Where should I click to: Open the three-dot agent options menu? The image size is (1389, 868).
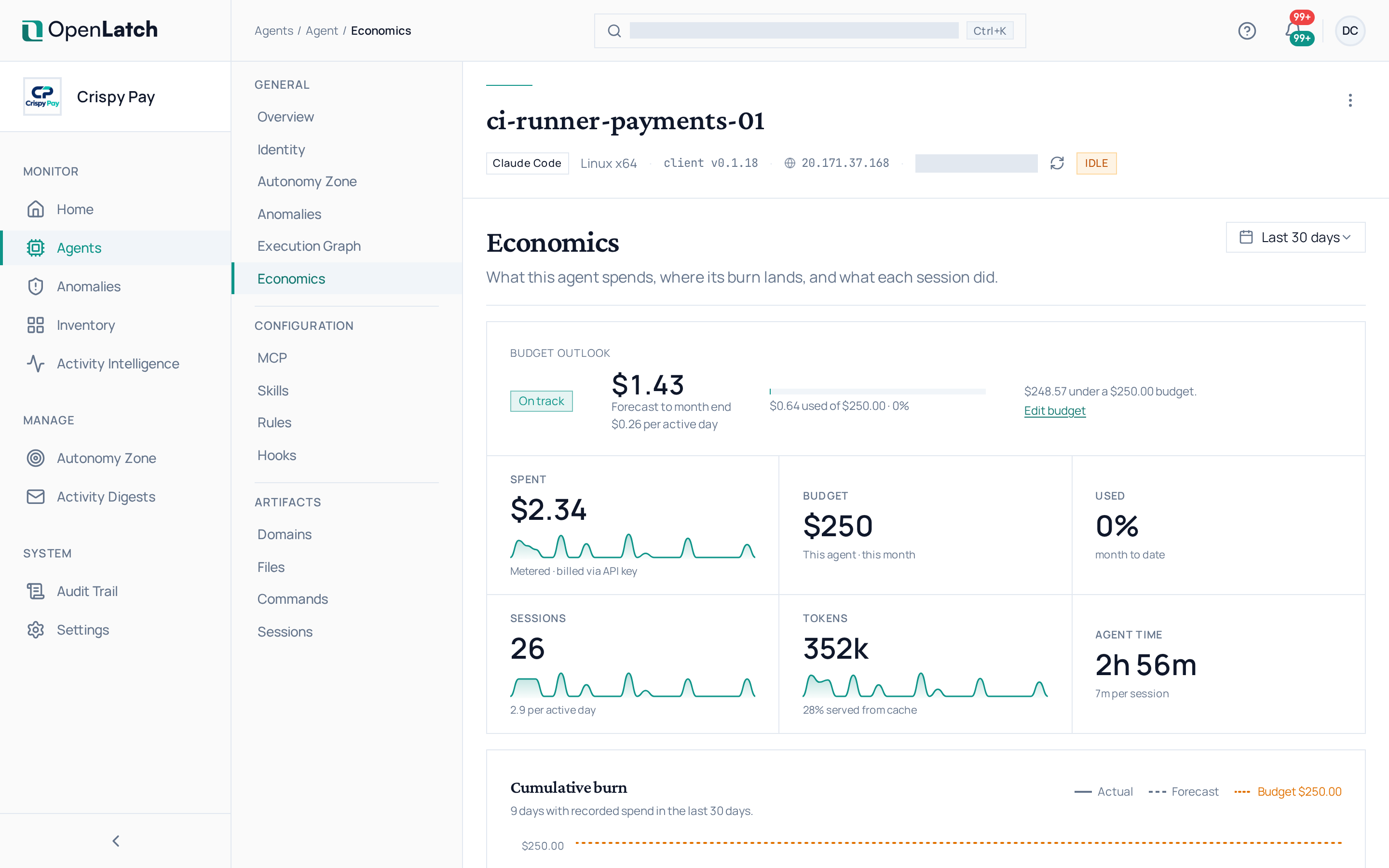tap(1350, 100)
